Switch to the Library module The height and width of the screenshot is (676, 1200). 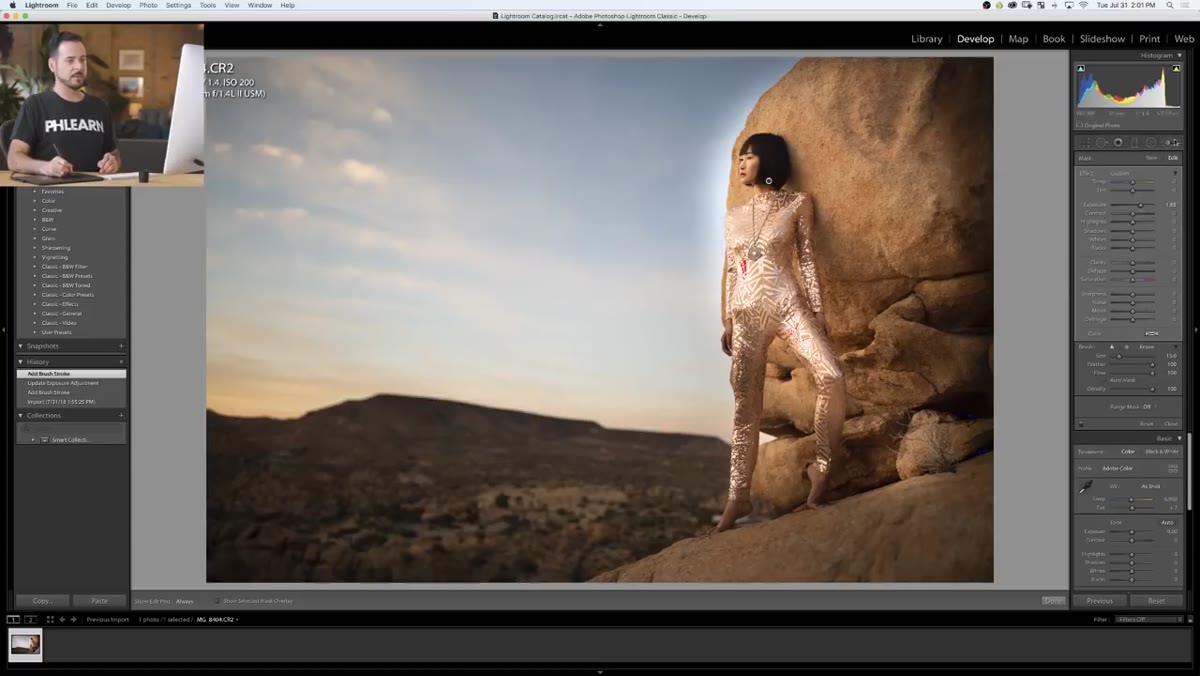coord(926,39)
